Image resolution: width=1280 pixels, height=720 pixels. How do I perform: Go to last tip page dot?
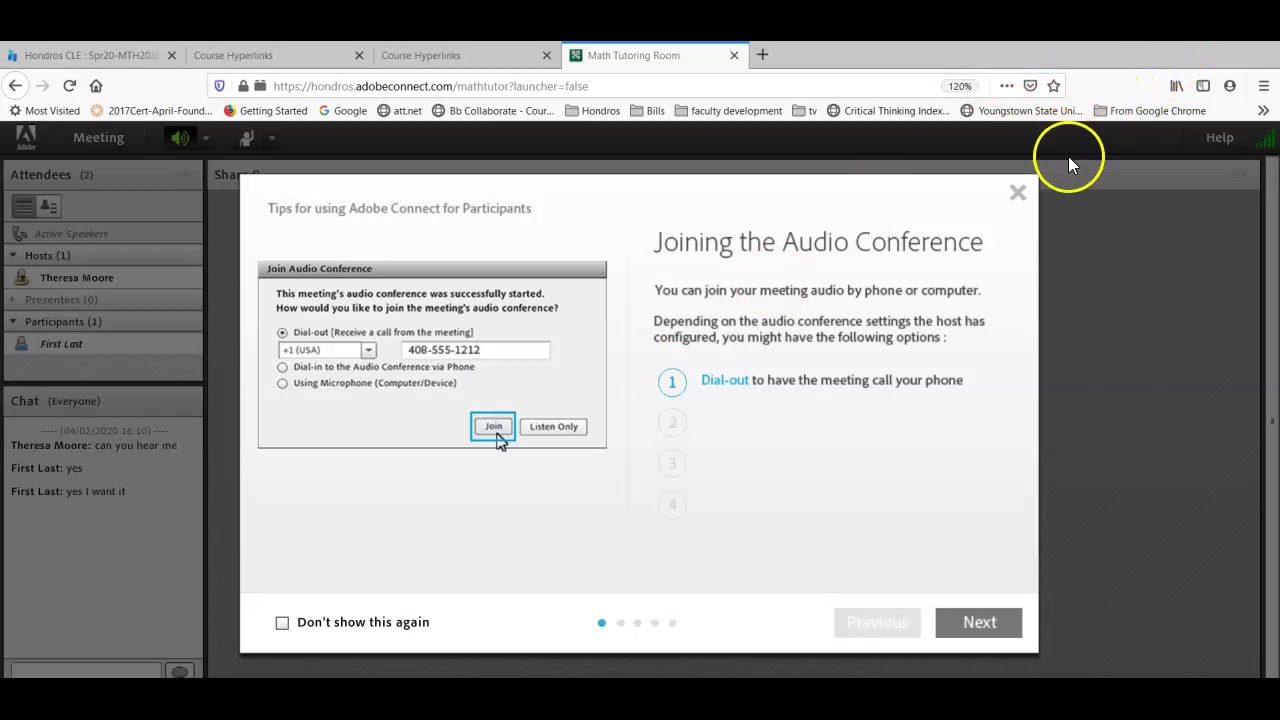point(673,623)
